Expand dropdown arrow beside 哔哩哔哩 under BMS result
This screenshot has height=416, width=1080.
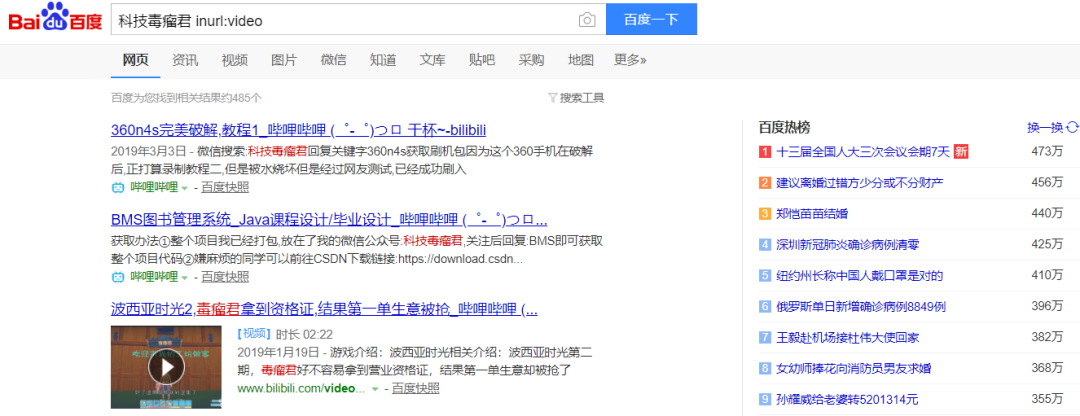coord(184,278)
